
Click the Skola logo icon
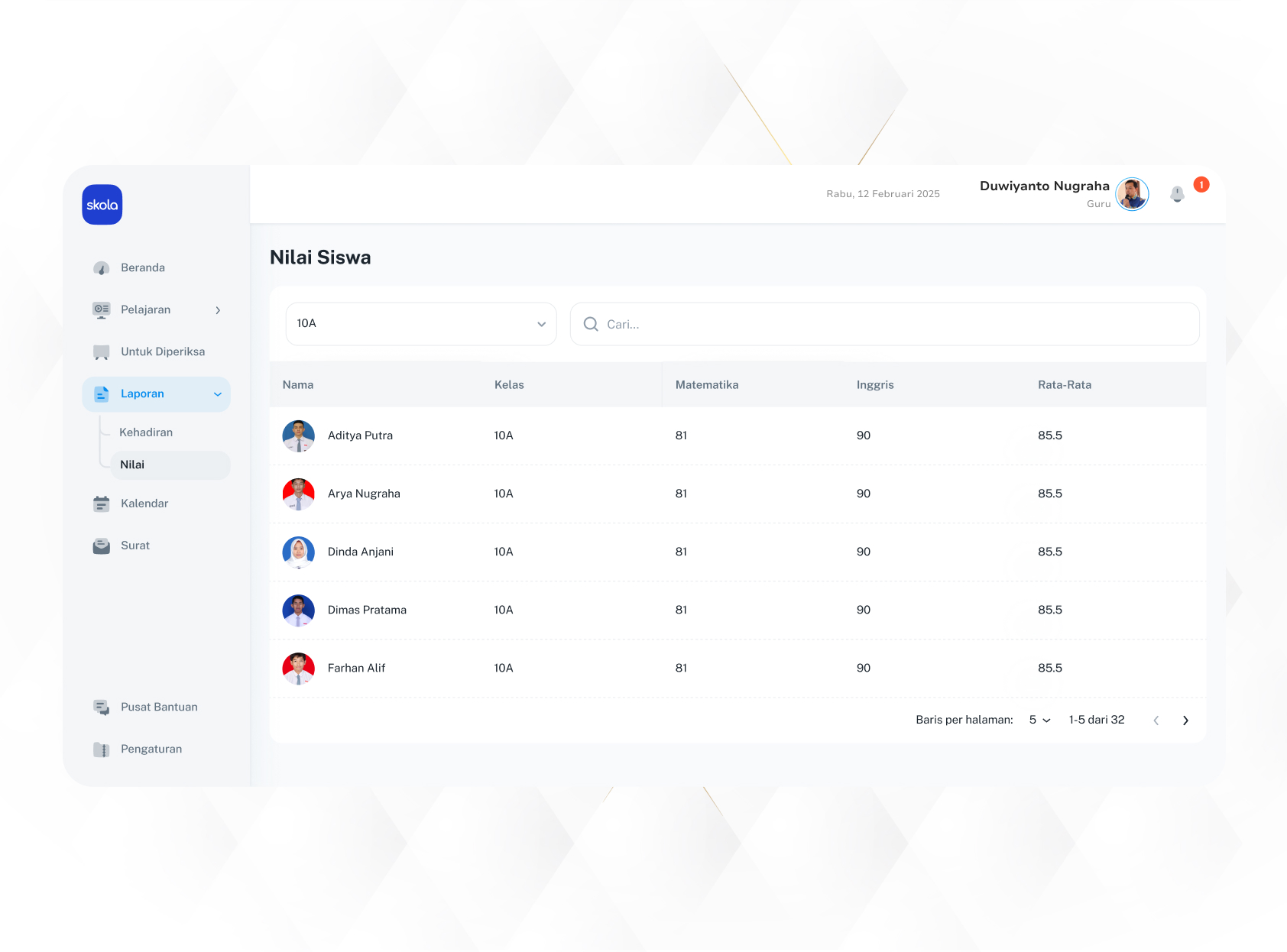(102, 205)
